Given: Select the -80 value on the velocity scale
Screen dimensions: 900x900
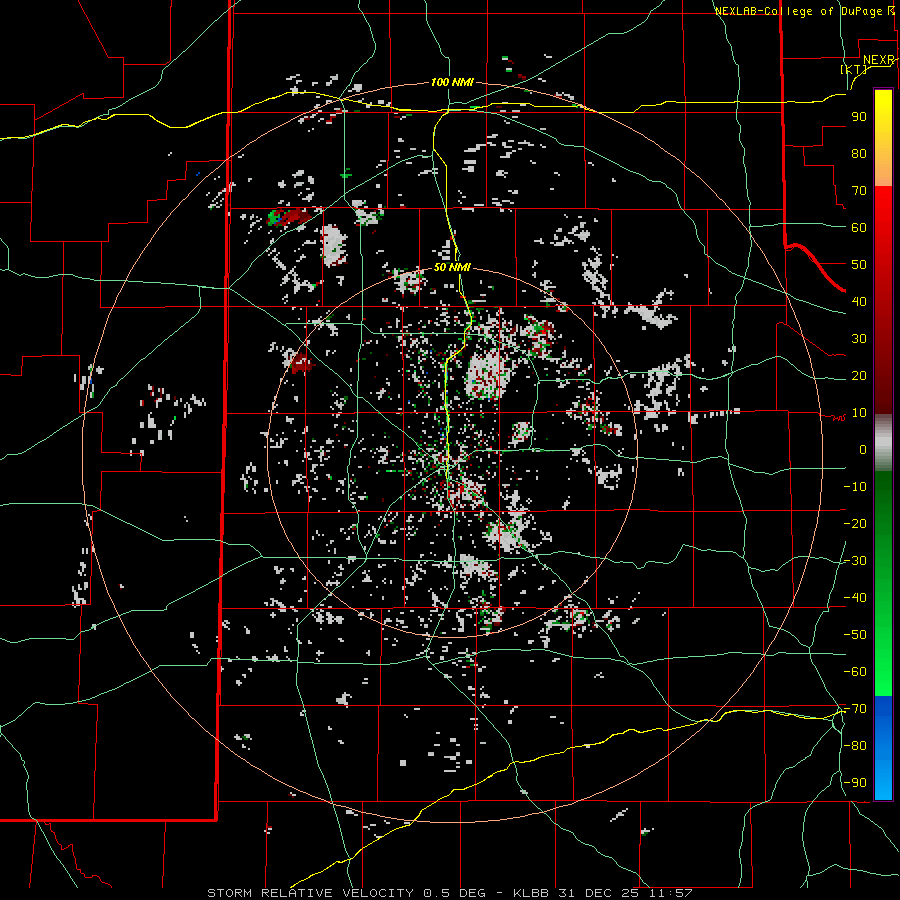Looking at the screenshot, I should click(855, 746).
